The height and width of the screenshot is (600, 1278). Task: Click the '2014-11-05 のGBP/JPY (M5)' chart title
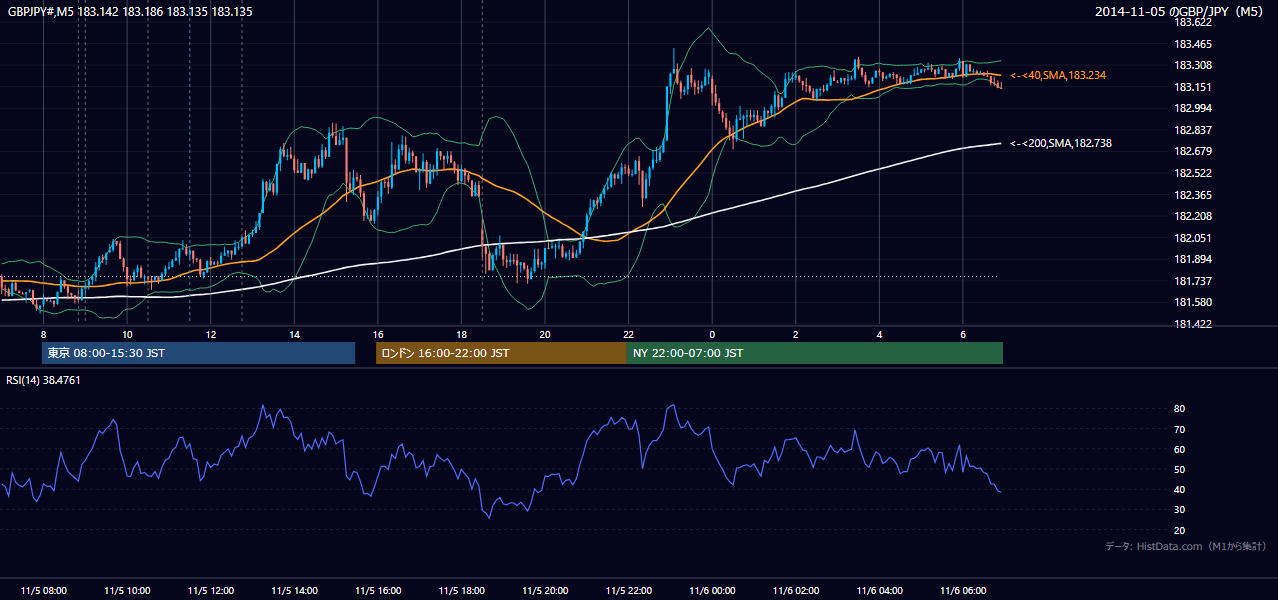point(1180,12)
